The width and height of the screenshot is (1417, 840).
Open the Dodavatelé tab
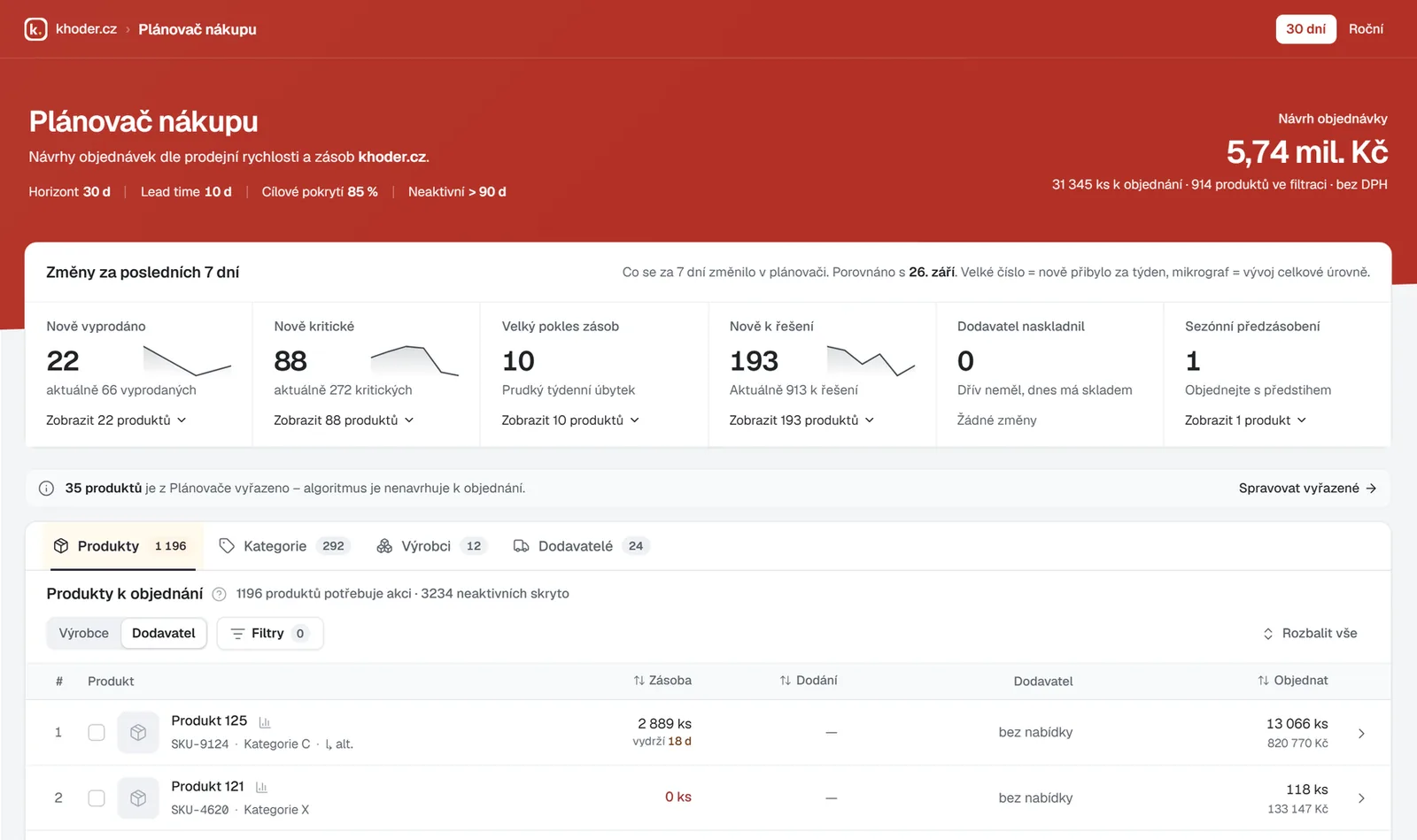point(581,546)
